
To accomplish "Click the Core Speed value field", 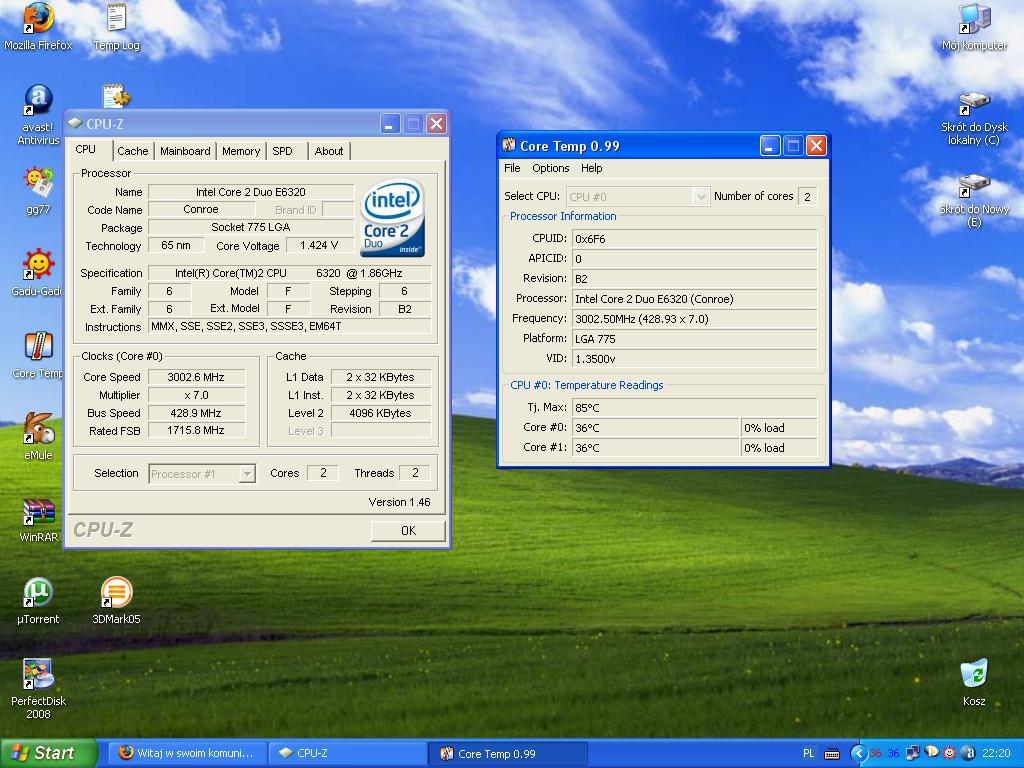I will click(x=197, y=377).
